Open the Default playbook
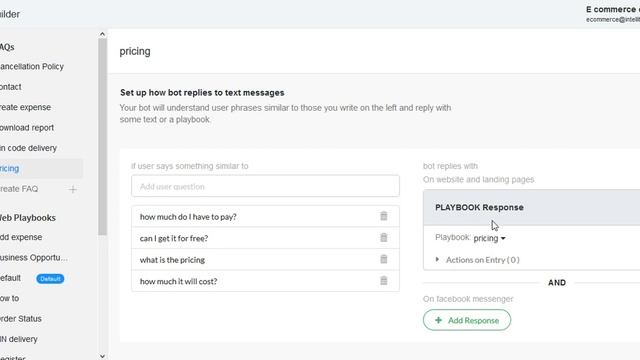 coord(10,278)
